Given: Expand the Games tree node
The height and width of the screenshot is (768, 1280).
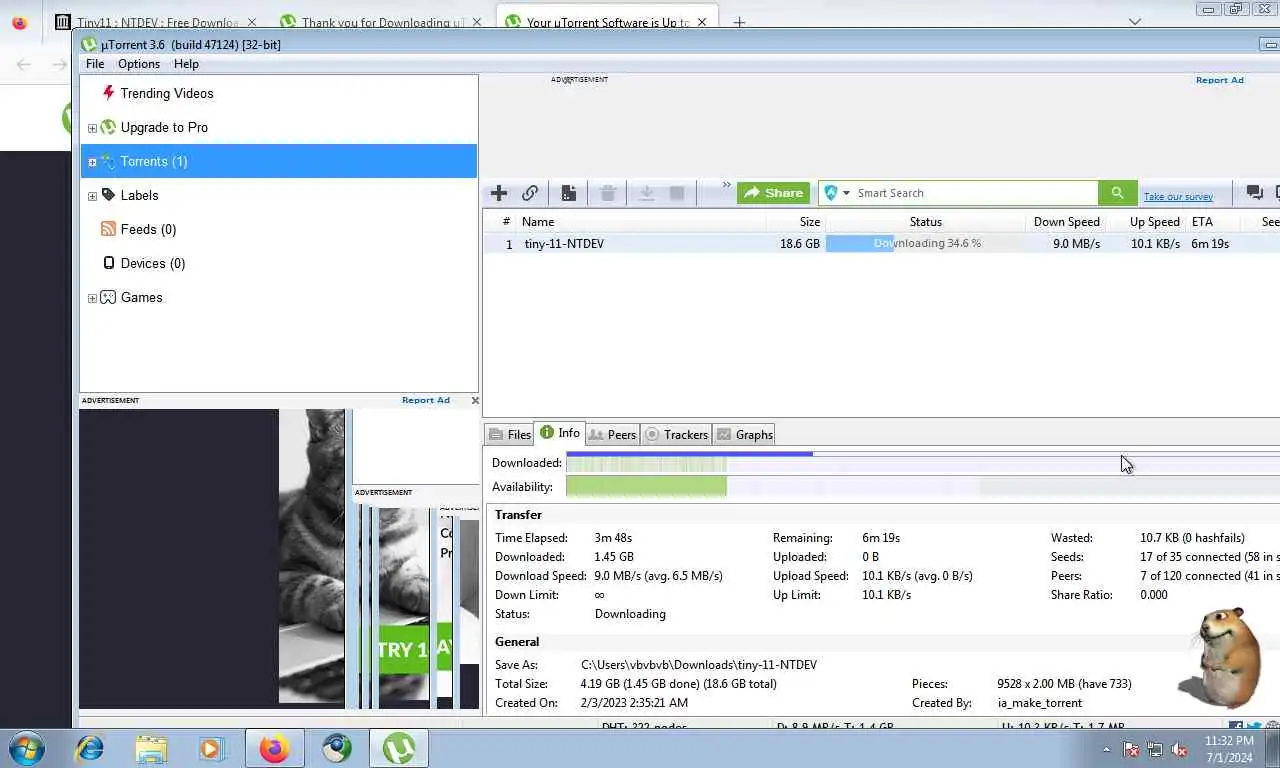Looking at the screenshot, I should tap(92, 298).
